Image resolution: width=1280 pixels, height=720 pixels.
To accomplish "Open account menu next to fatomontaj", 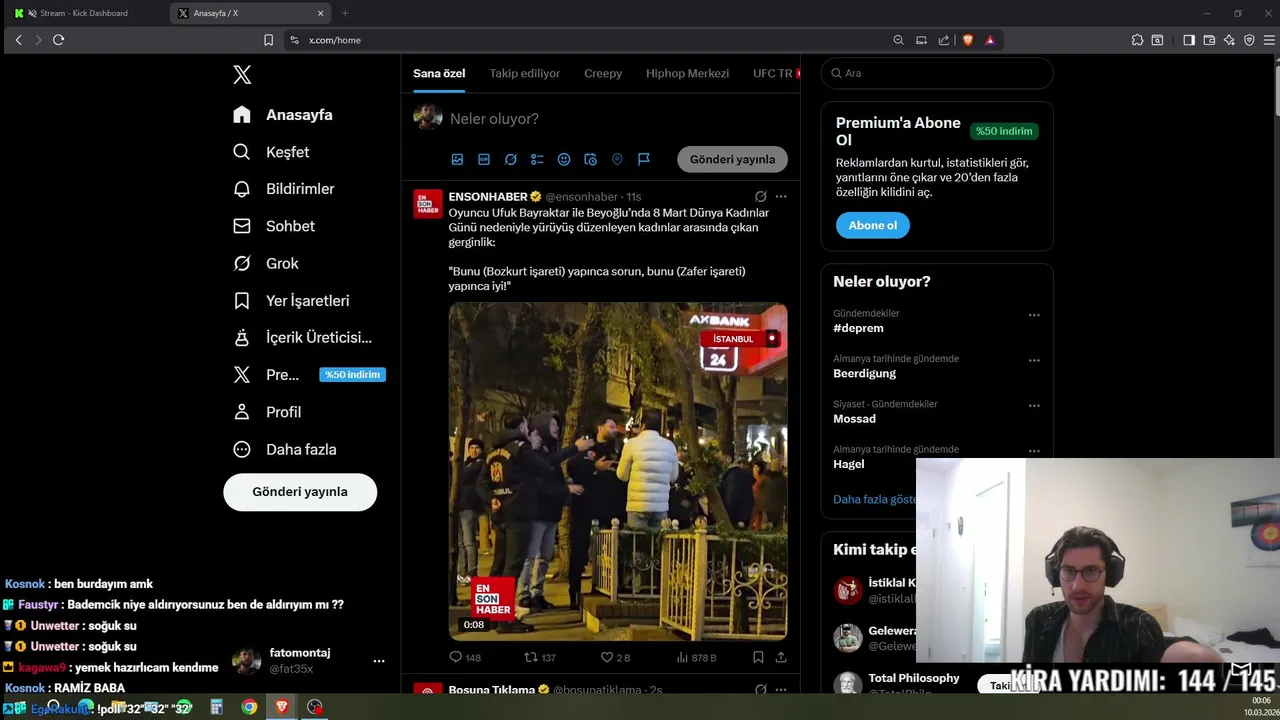I will pyautogui.click(x=379, y=661).
